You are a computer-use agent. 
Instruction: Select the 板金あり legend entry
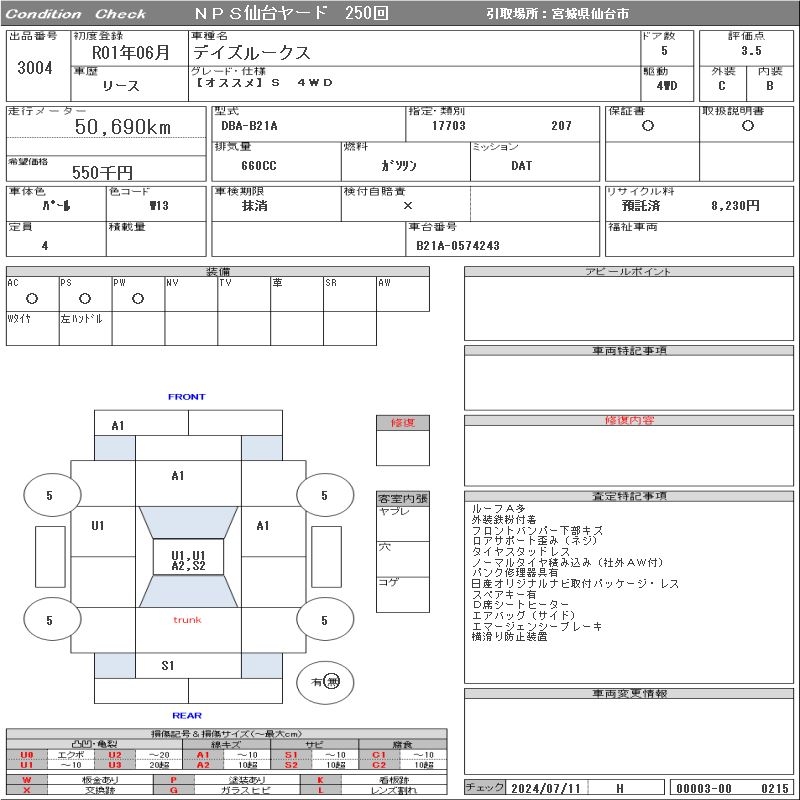click(x=99, y=780)
